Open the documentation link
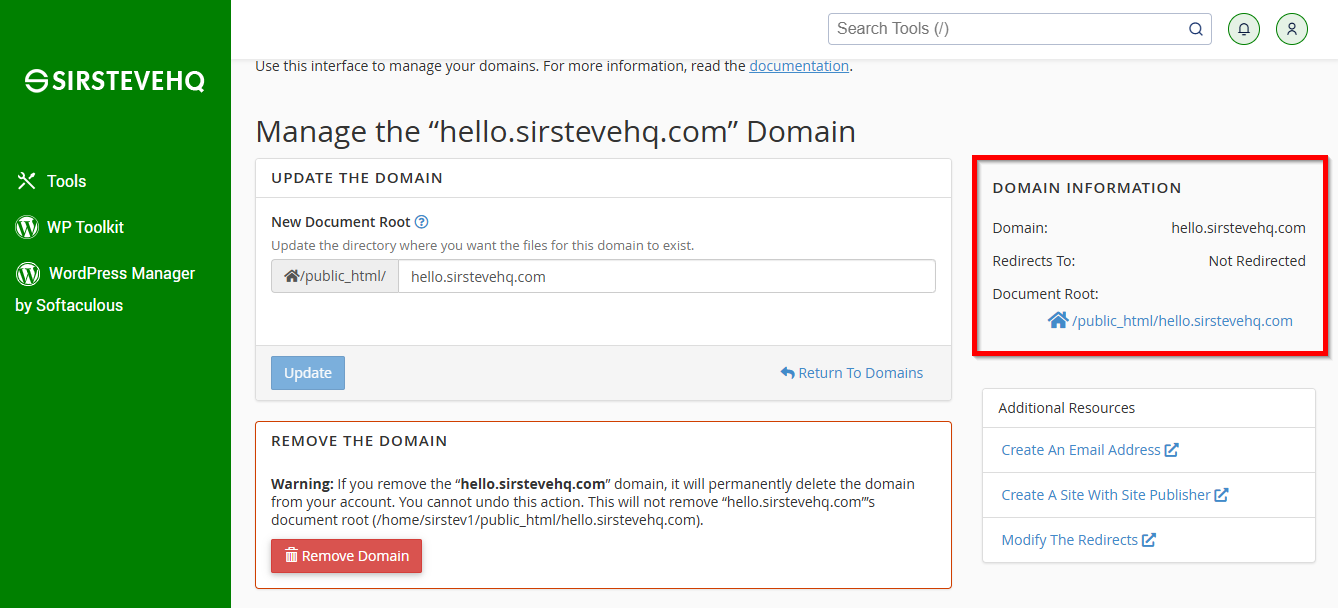This screenshot has height=608, width=1338. tap(799, 66)
